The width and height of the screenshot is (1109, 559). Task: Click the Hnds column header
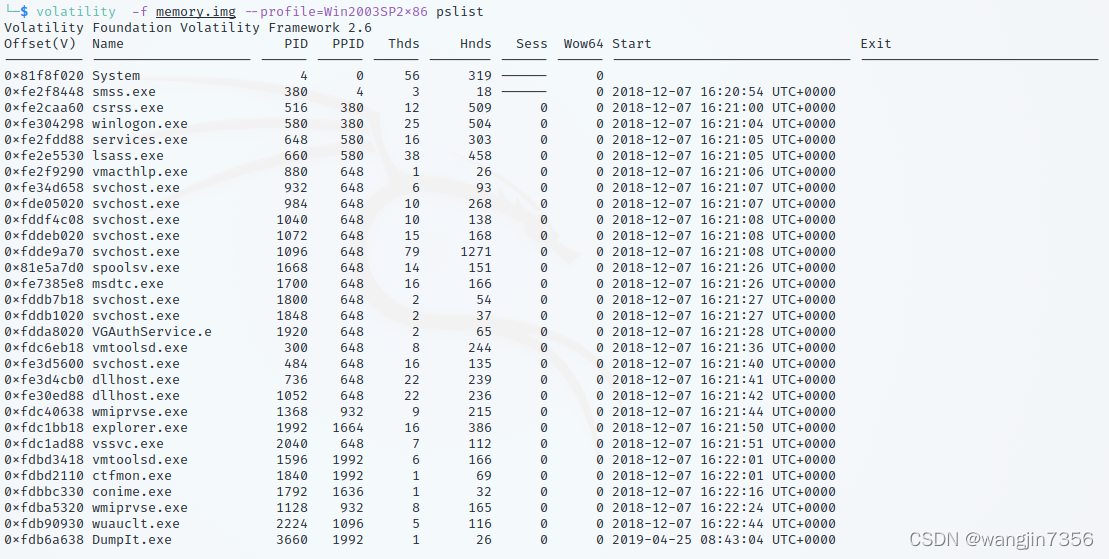pos(475,44)
